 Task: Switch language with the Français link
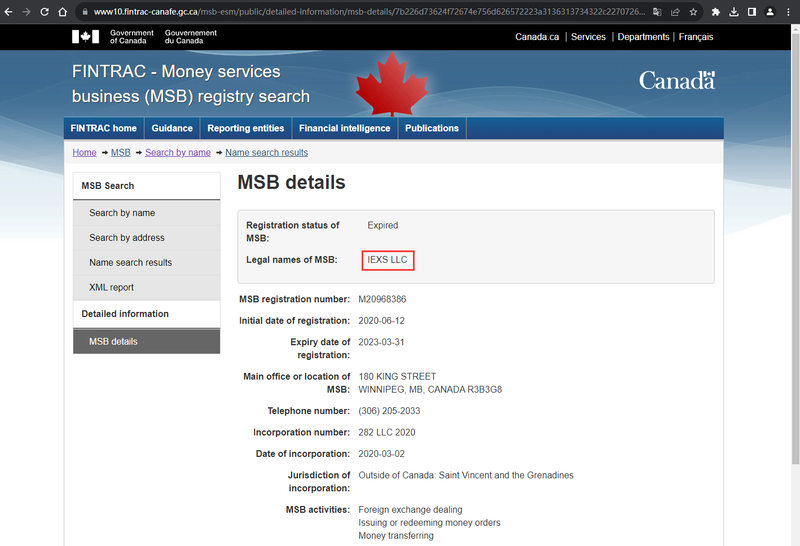point(696,37)
